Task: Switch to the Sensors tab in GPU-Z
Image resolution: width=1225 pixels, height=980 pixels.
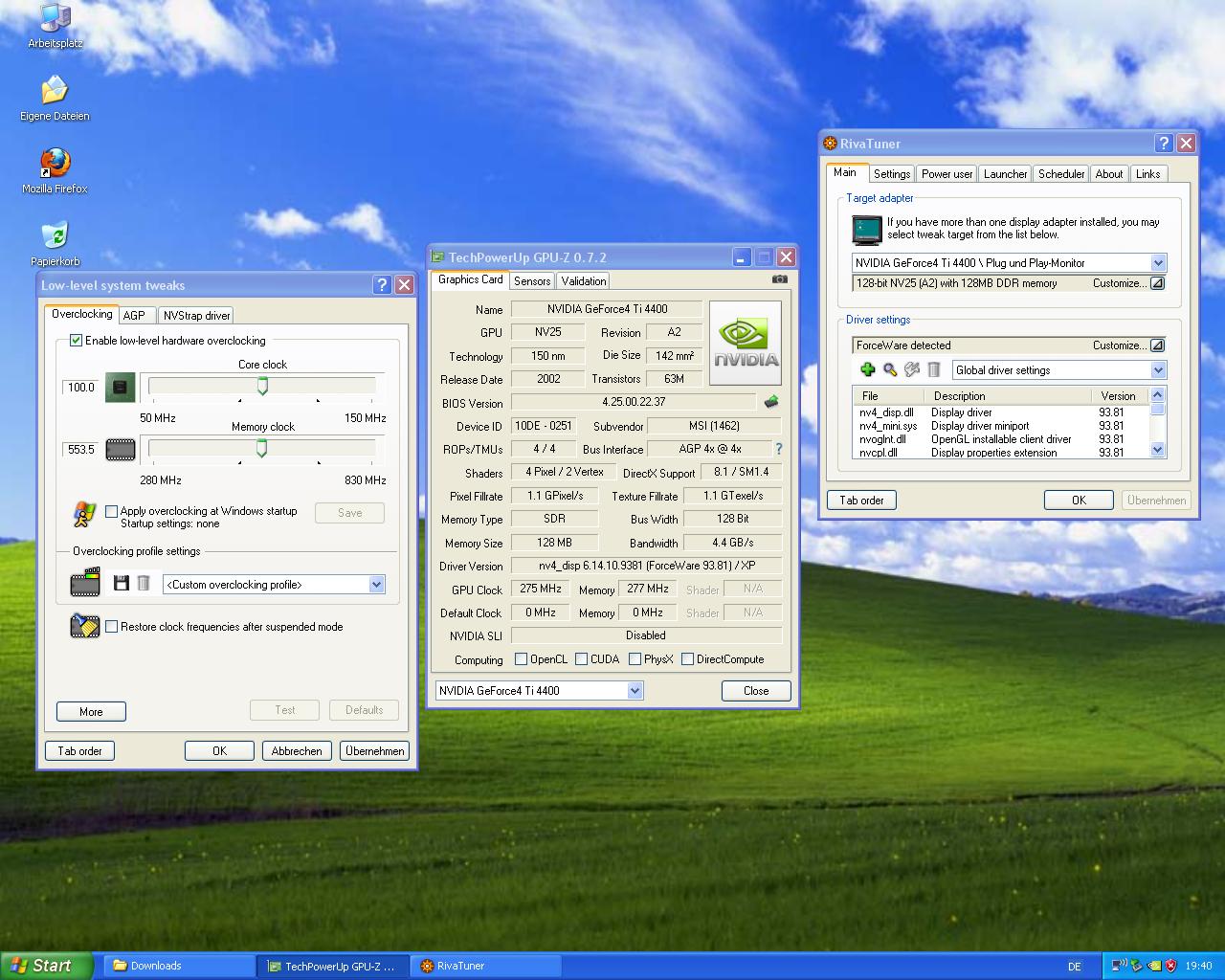Action: click(532, 281)
